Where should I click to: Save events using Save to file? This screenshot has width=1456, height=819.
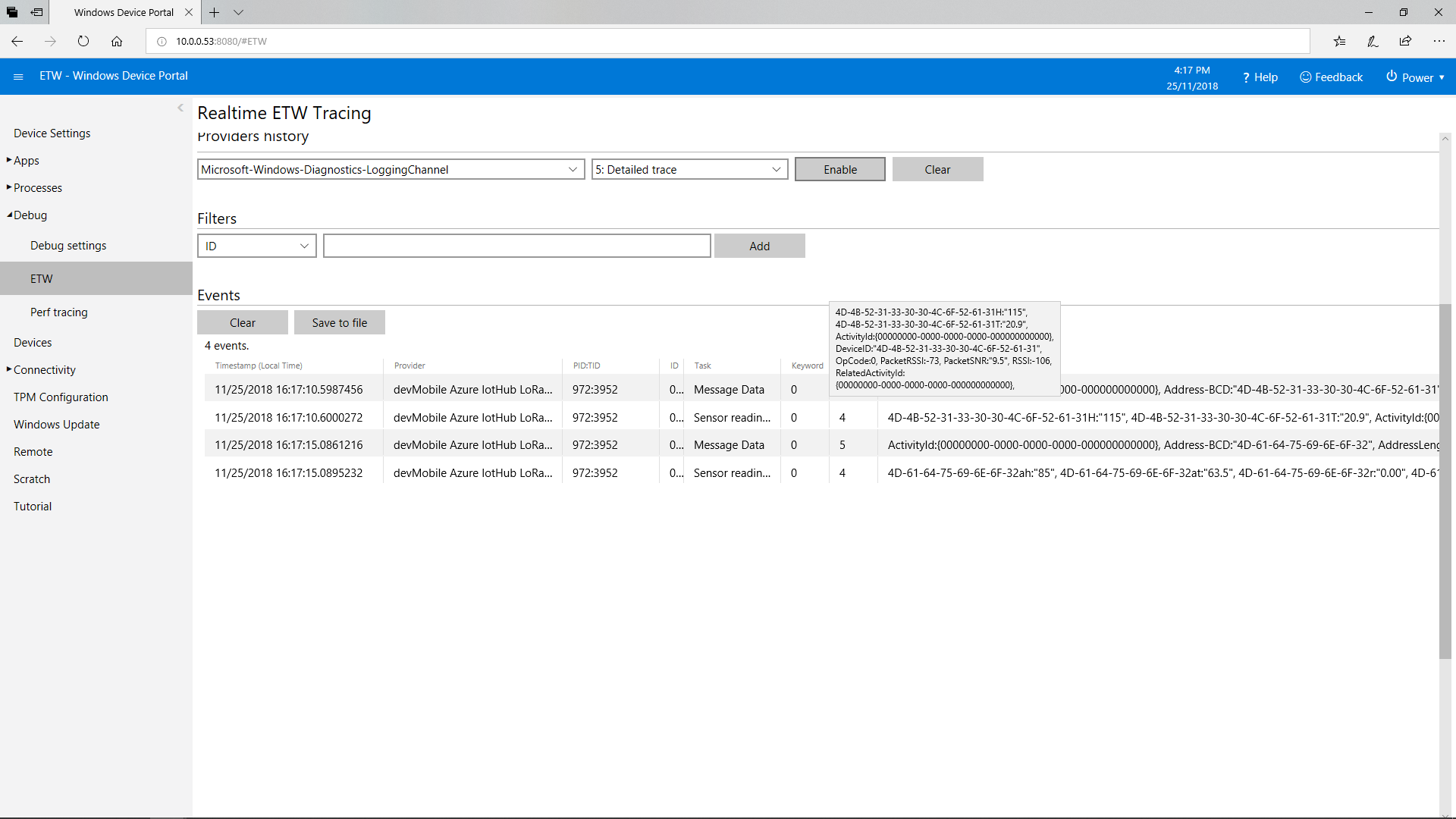click(339, 322)
